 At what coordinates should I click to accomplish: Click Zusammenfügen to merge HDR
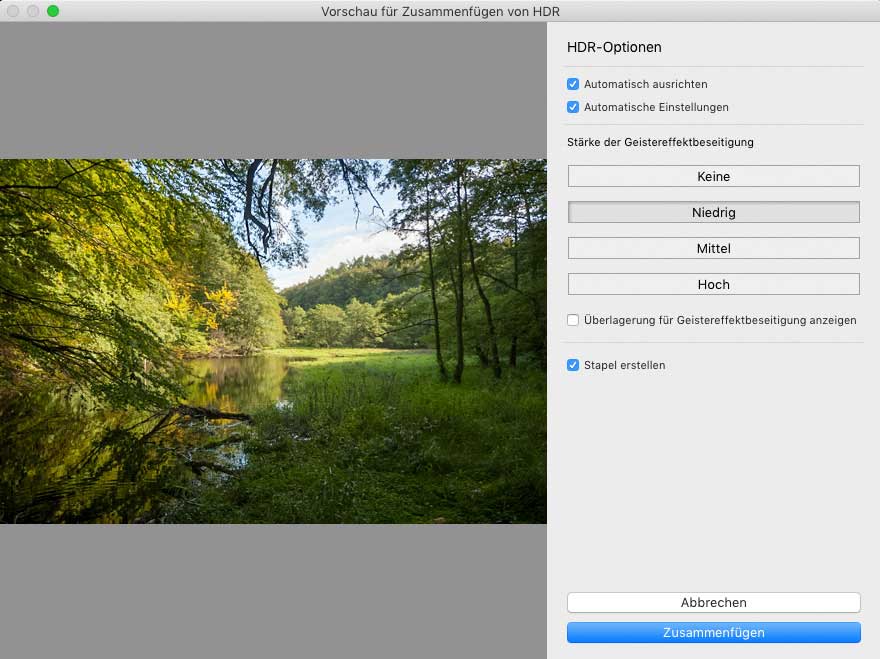pyautogui.click(x=713, y=632)
